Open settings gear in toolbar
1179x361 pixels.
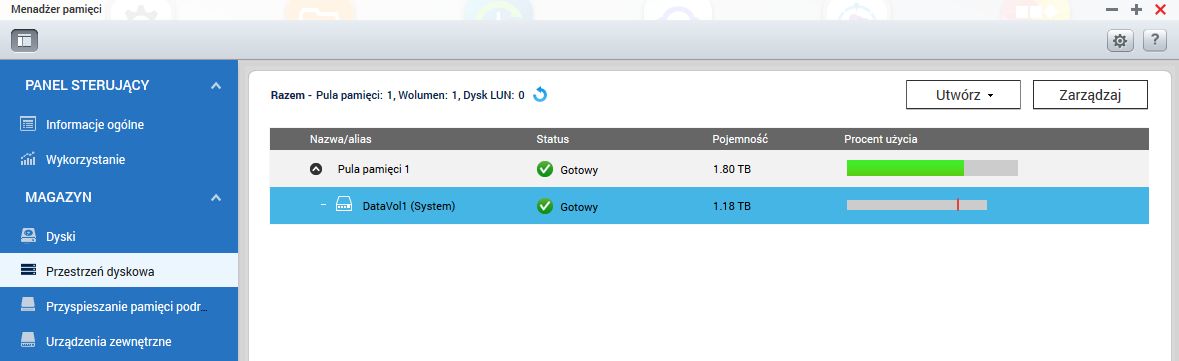point(1120,41)
